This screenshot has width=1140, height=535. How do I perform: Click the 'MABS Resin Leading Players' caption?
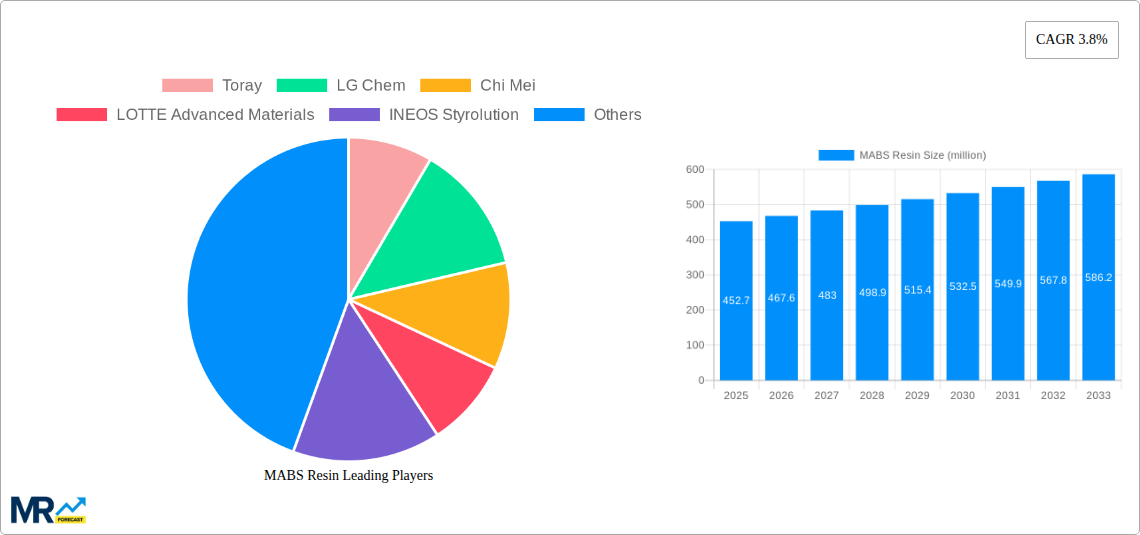pos(348,475)
